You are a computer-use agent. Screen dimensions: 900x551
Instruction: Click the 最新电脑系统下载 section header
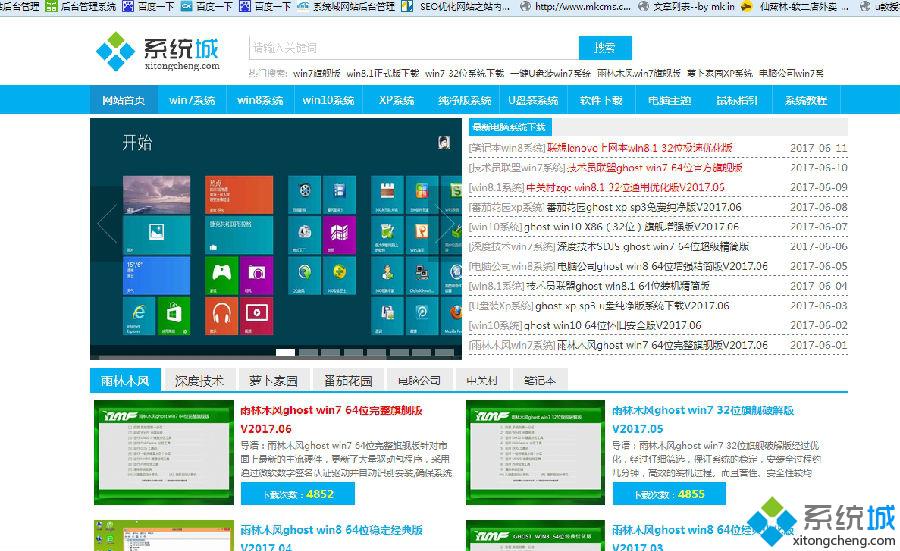point(509,127)
